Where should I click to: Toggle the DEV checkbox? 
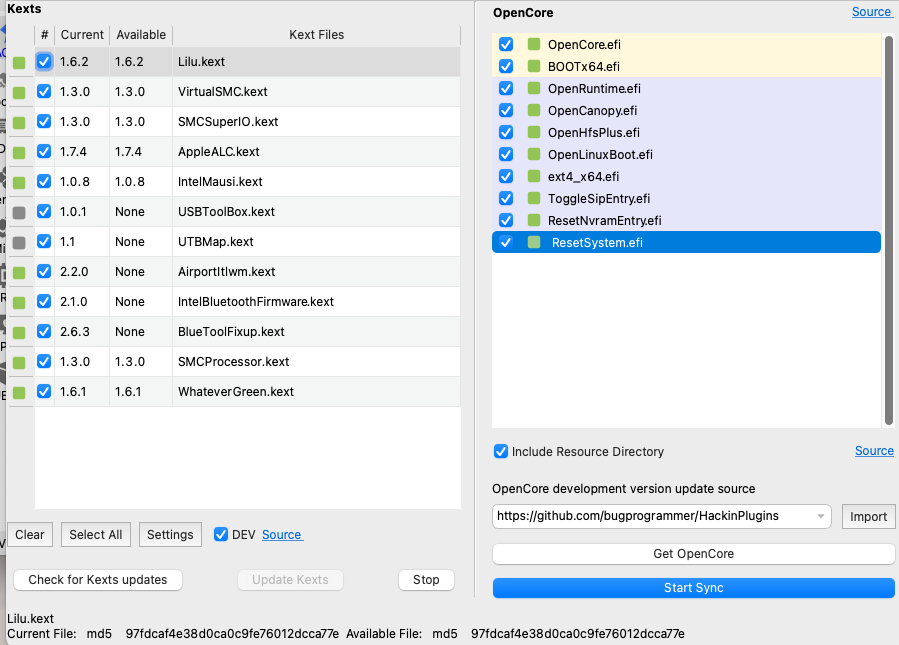pos(221,535)
